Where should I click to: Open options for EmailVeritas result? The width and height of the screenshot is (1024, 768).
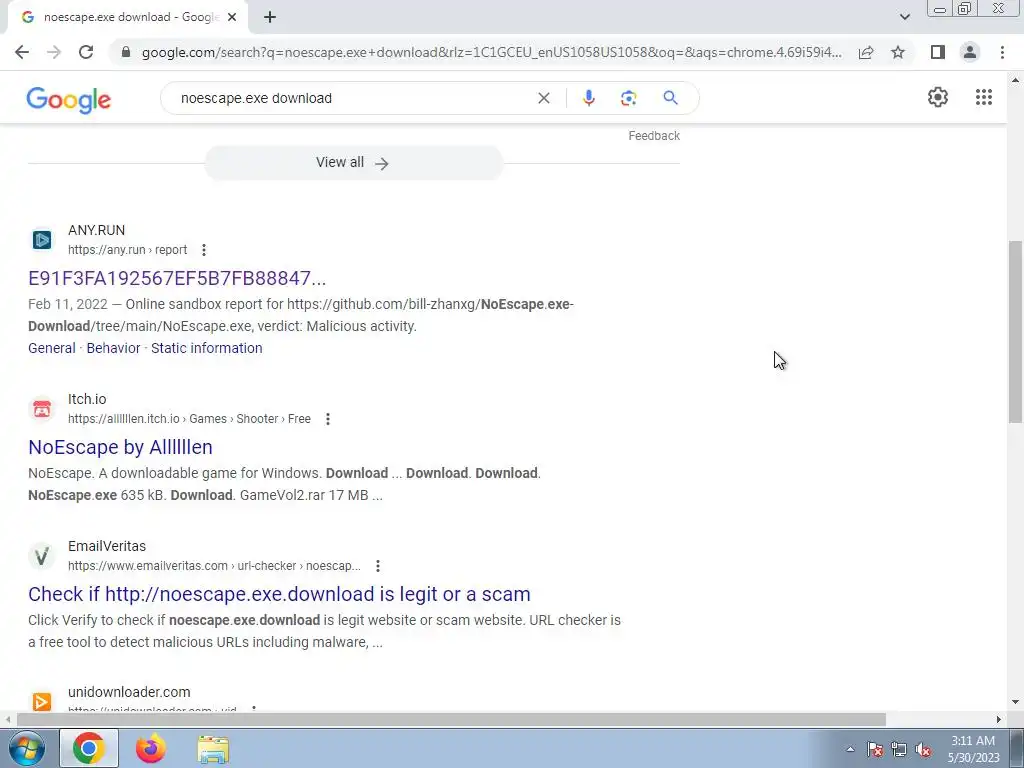(377, 566)
